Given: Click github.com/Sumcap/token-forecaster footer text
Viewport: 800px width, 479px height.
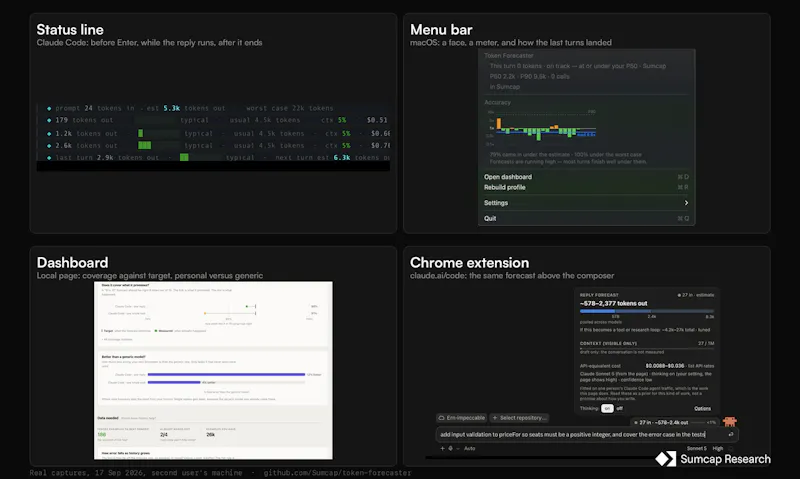Looking at the screenshot, I should (337, 473).
